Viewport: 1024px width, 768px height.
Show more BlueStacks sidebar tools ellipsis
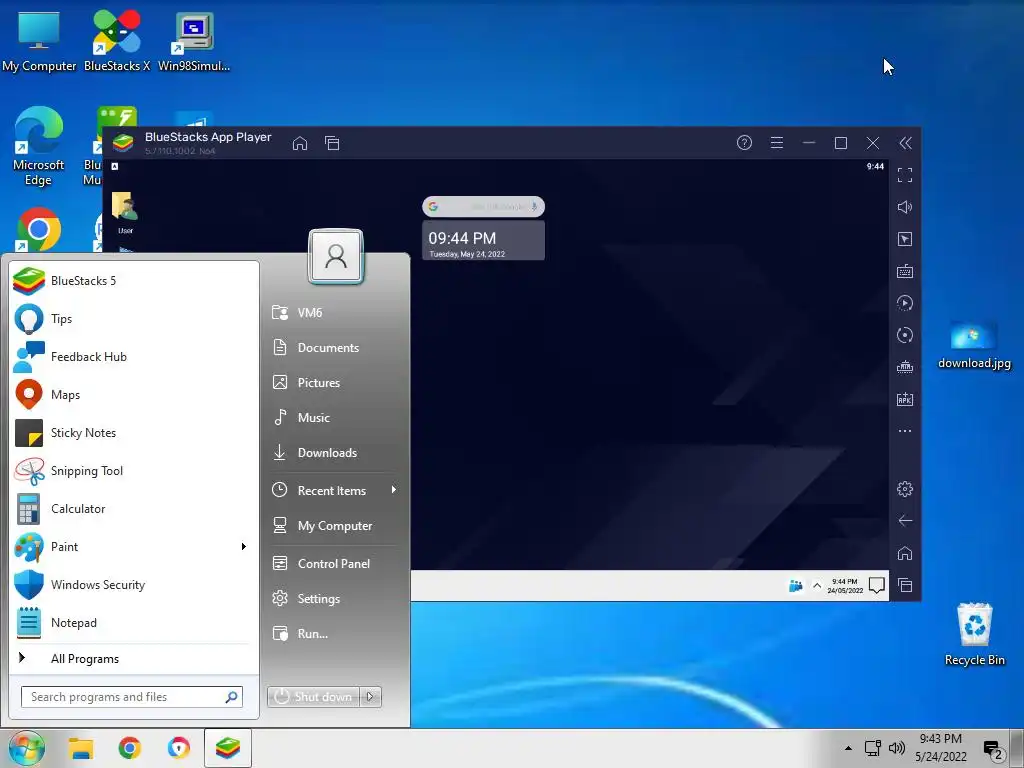[904, 431]
